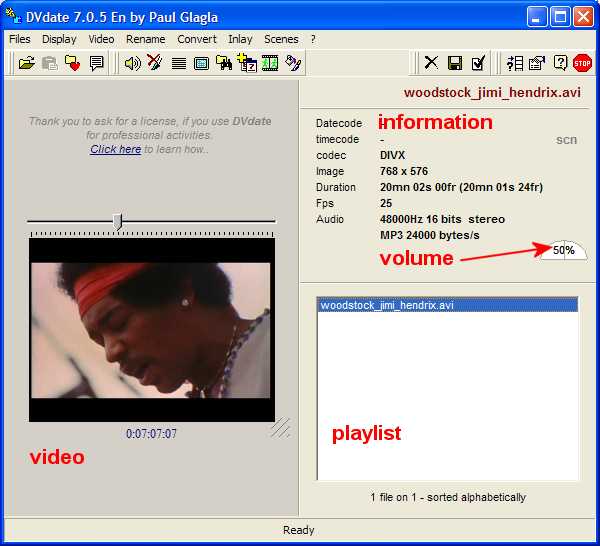
Task: Click the Datecode label
Action: point(339,123)
